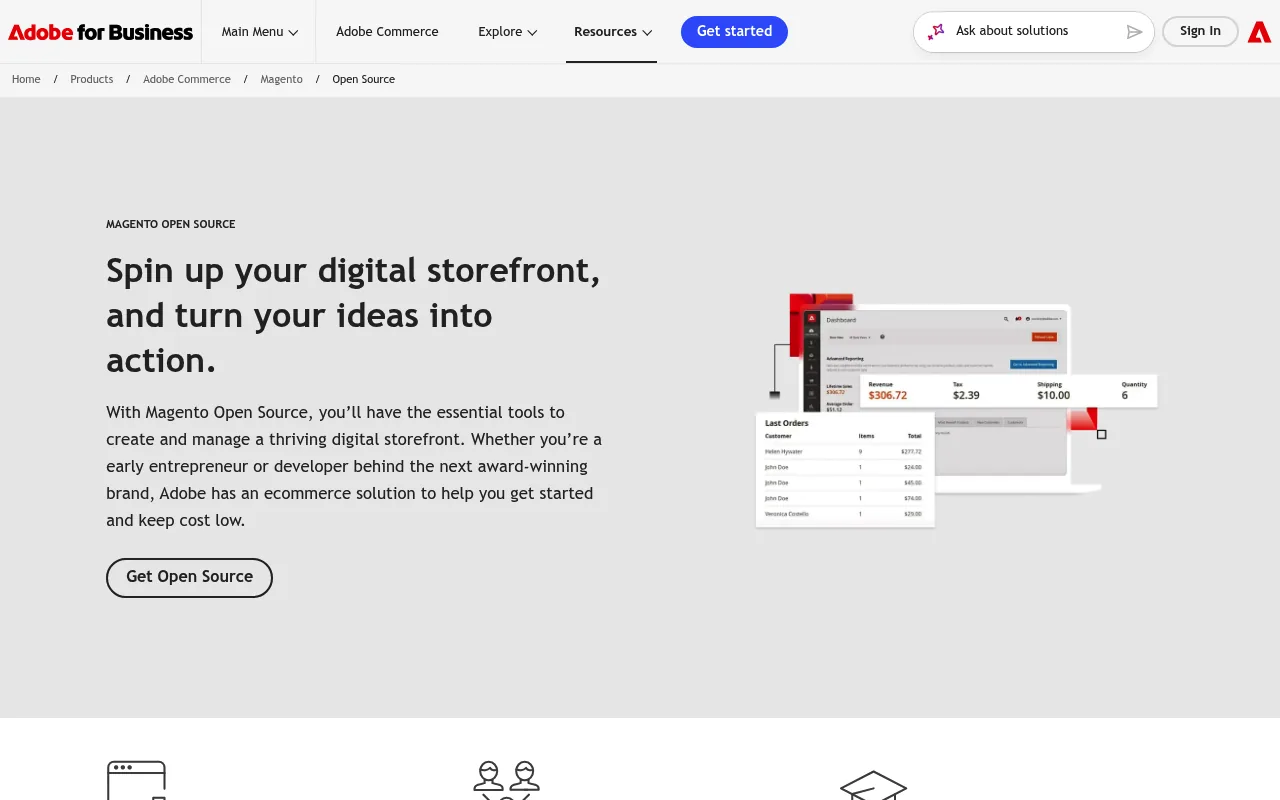Image resolution: width=1280 pixels, height=800 pixels.
Task: Go to Magento in the breadcrumb
Action: point(281,79)
